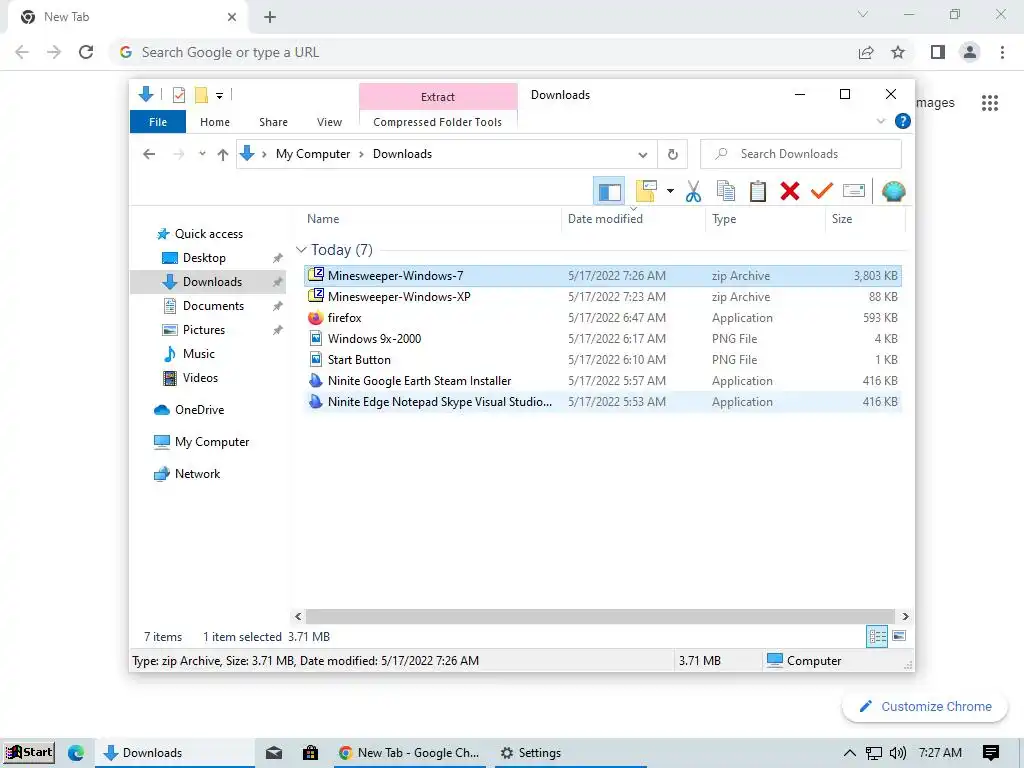The height and width of the screenshot is (768, 1024).
Task: Select Windows 9x-2000 PNG file
Action: click(x=603, y=338)
